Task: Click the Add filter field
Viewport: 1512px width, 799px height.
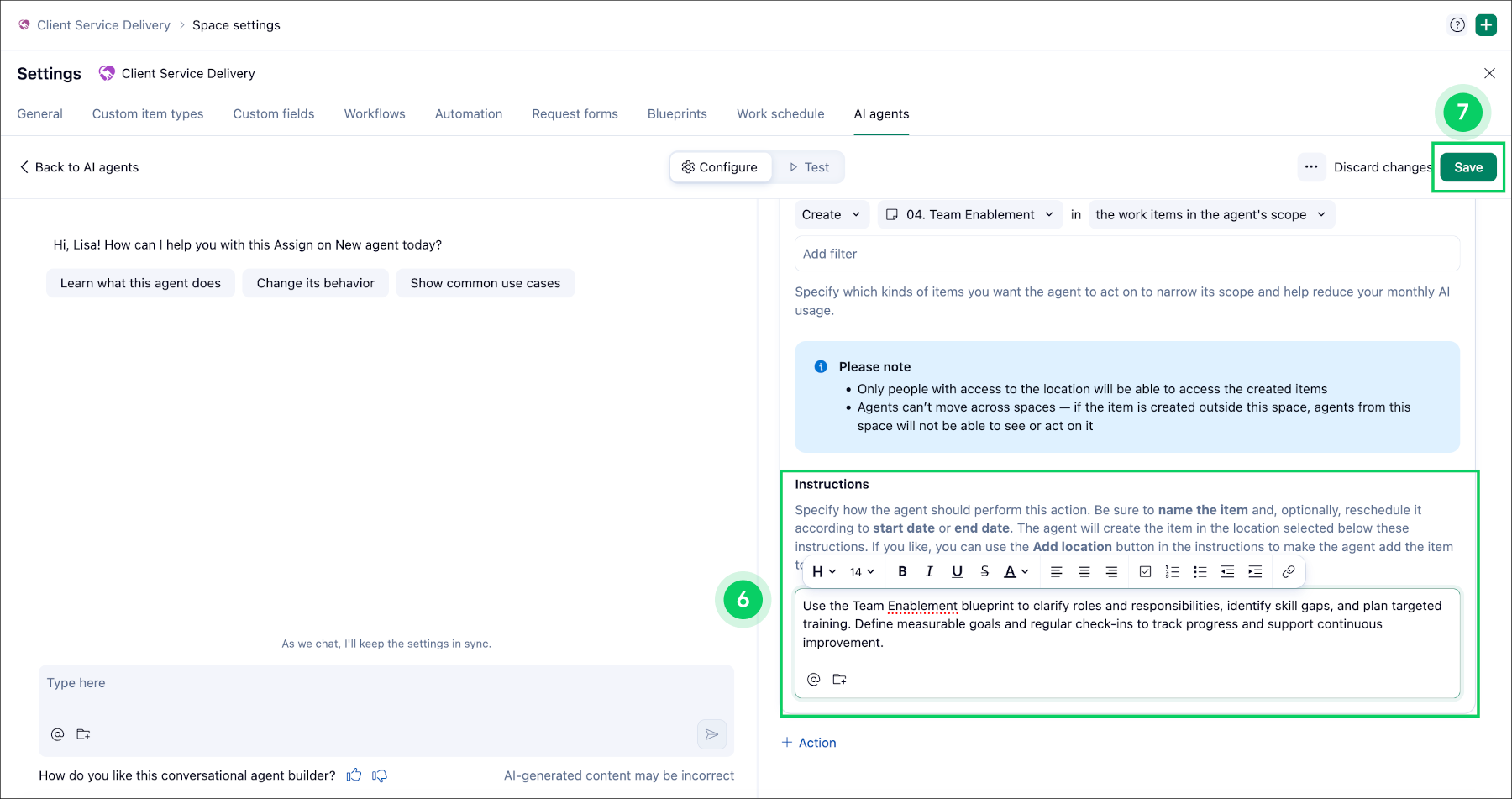Action: 1127,254
